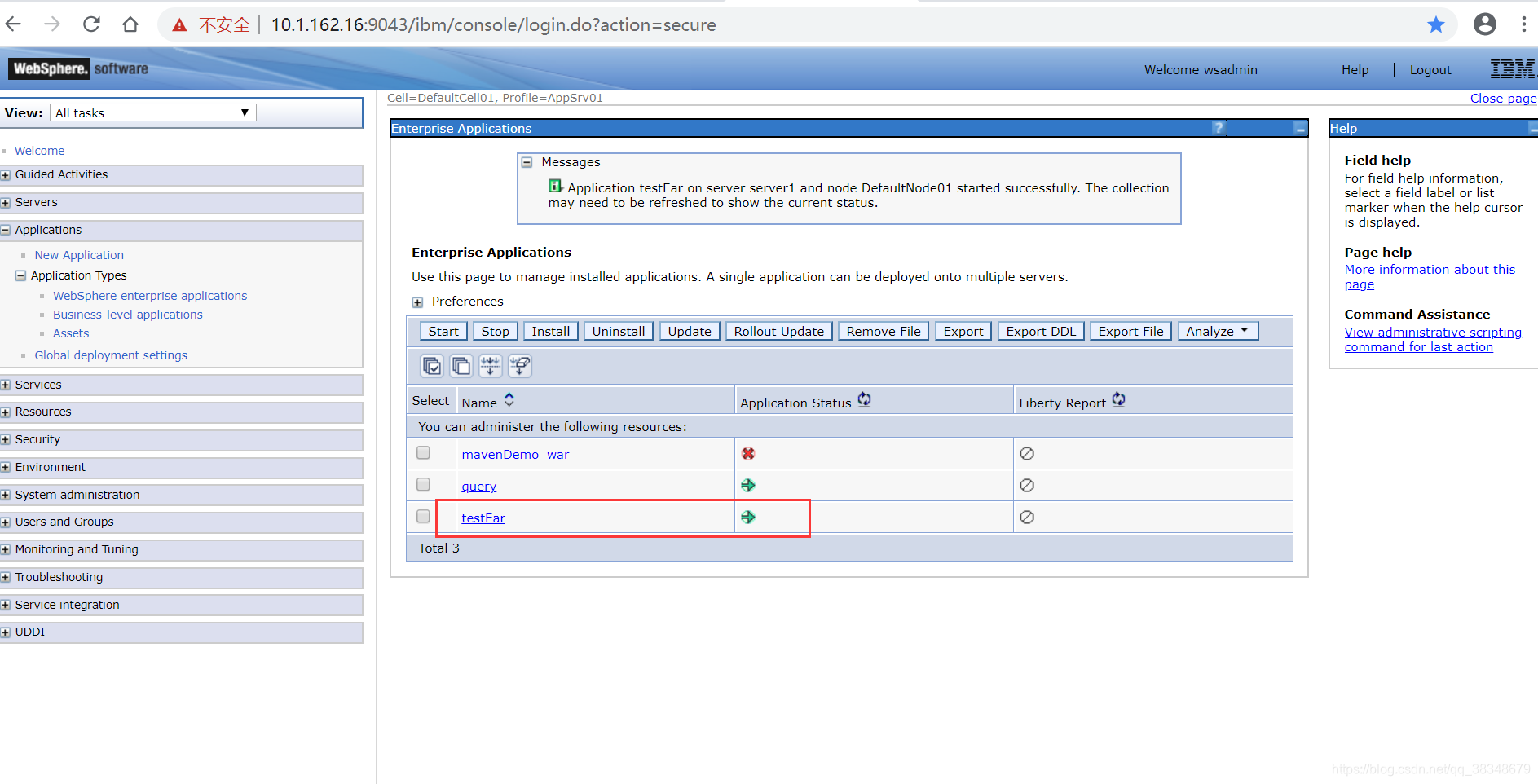1538x784 pixels.
Task: Click the browser back arrow
Action: click(x=13, y=24)
